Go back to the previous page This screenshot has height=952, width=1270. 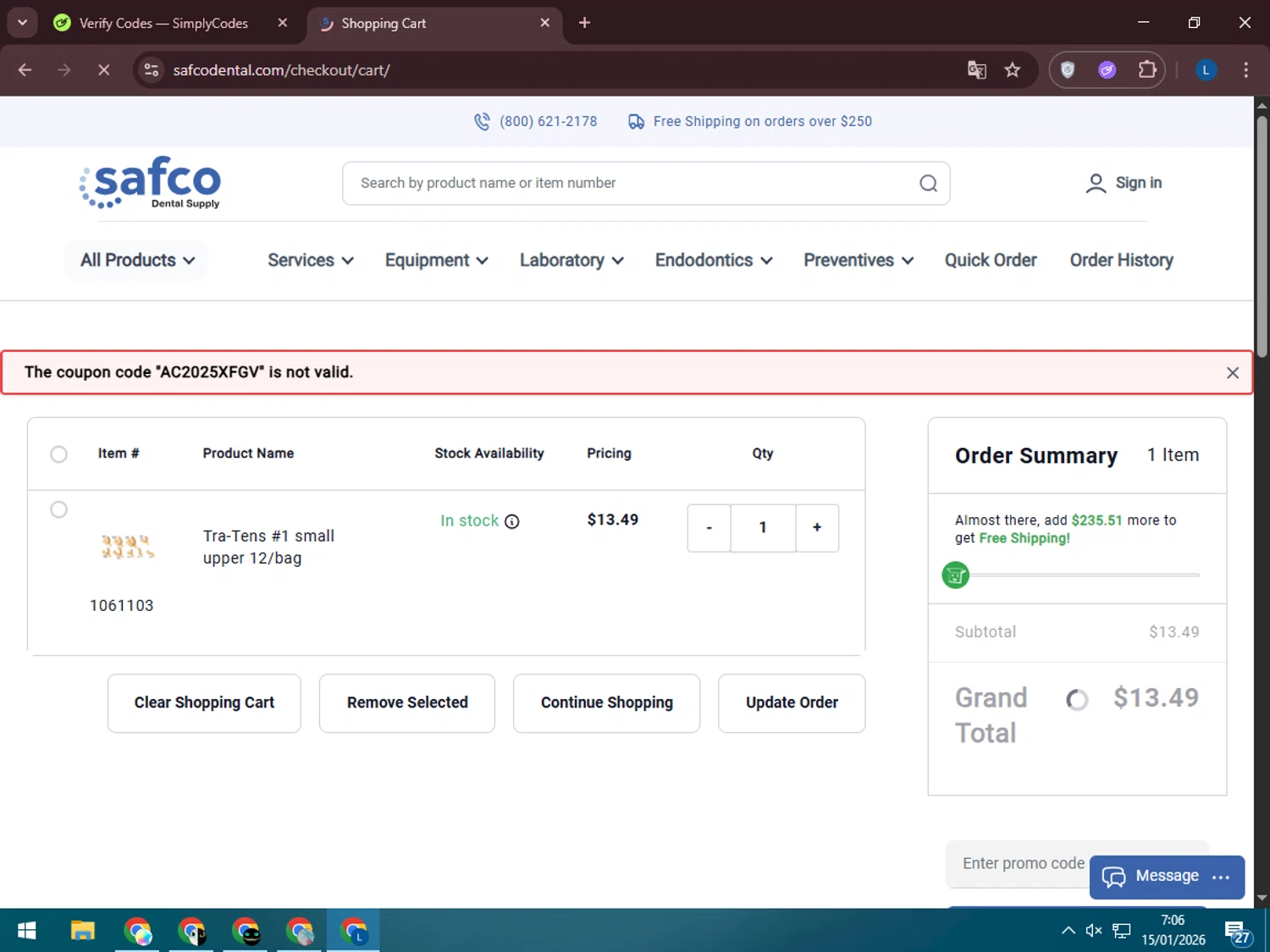(x=25, y=70)
